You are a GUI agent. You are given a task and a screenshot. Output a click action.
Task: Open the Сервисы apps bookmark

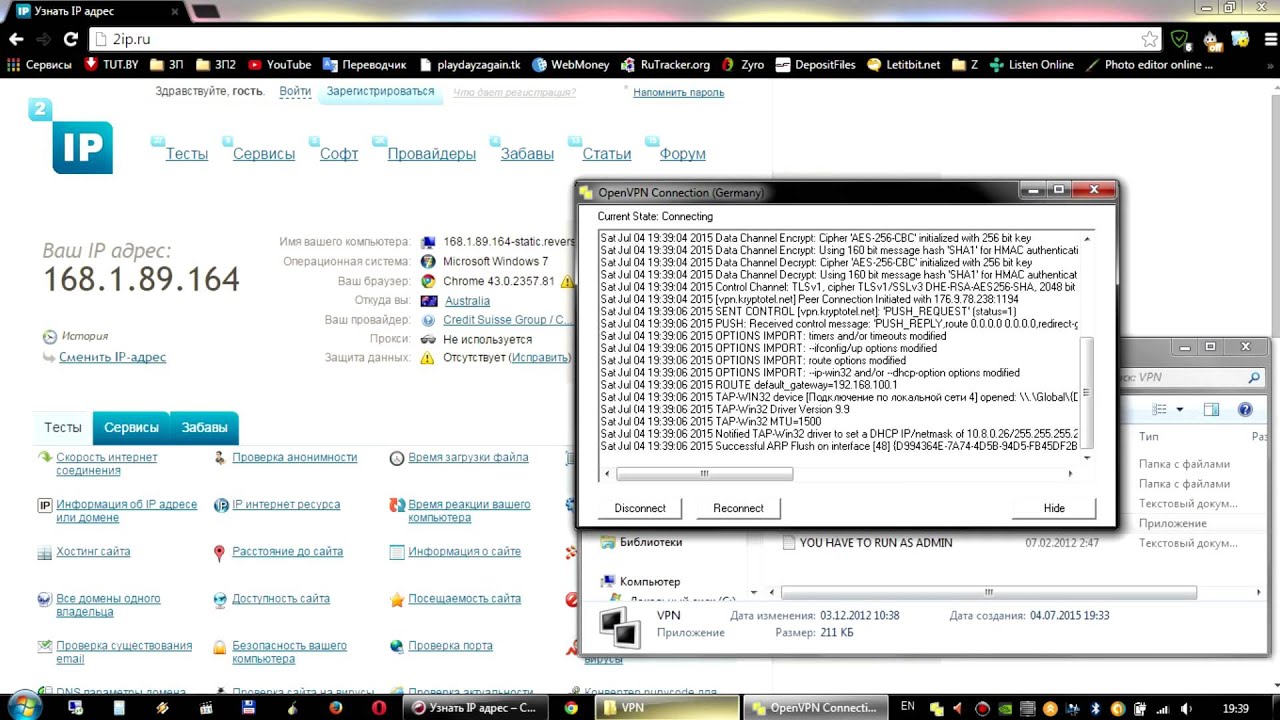(39, 64)
